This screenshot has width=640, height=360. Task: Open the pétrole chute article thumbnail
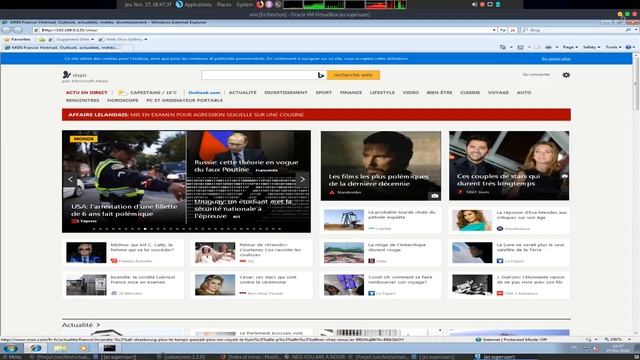344,220
